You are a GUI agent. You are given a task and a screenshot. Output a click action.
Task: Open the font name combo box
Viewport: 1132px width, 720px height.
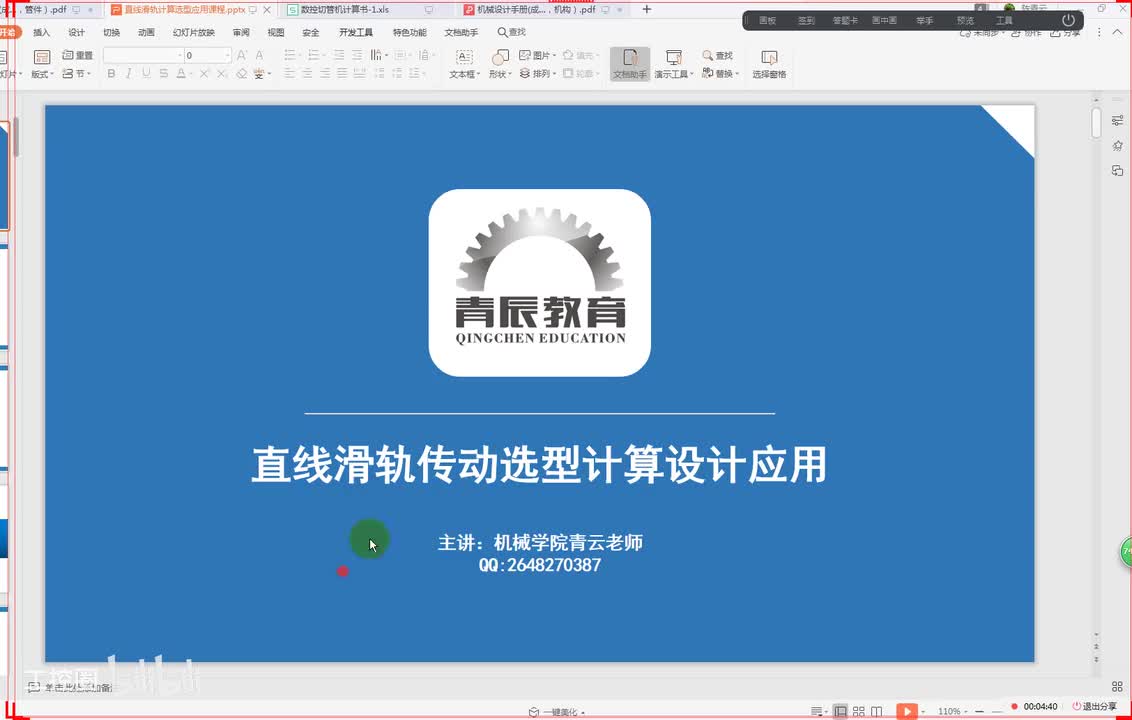tap(143, 55)
